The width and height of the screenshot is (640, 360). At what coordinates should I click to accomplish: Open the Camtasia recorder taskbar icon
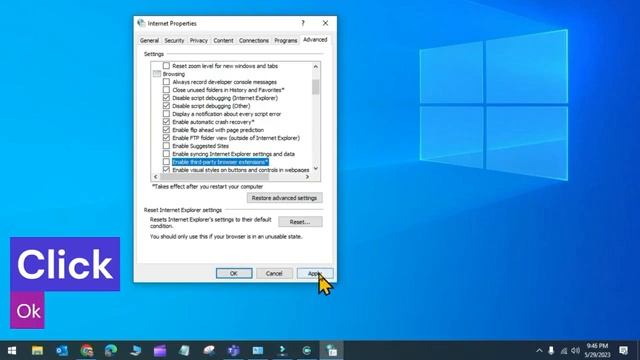coord(307,350)
